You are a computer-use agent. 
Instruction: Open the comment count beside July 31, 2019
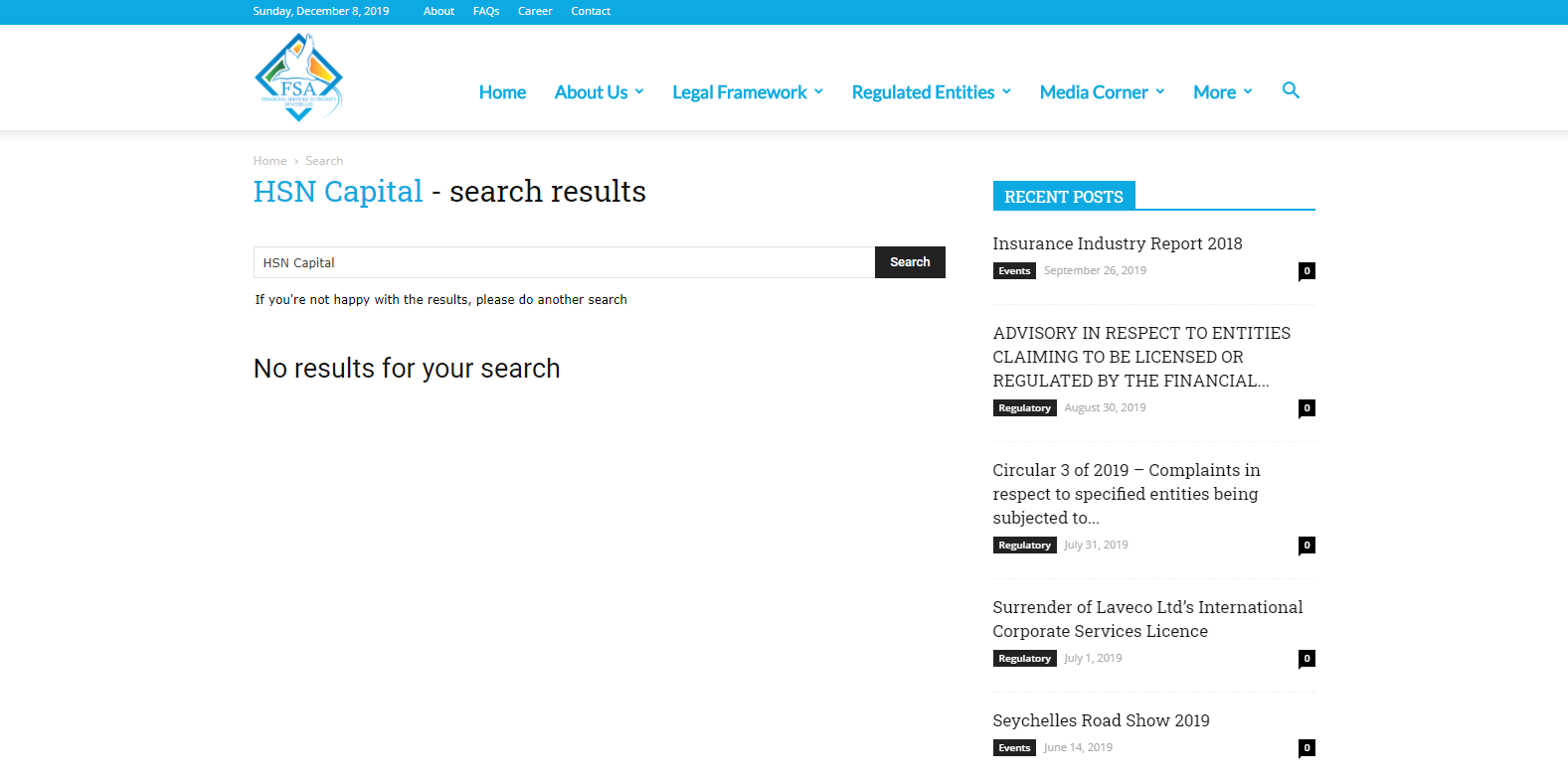[1307, 545]
